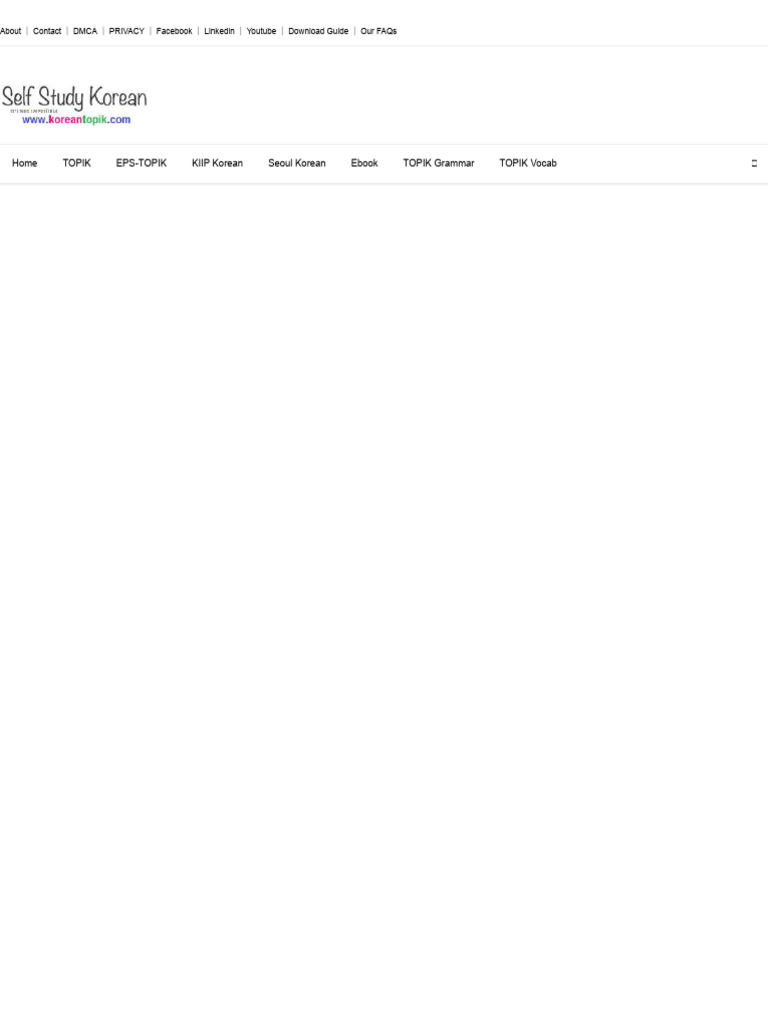Screen dimensions: 768x1024
Task: Open the Home menu item
Action: pos(25,163)
